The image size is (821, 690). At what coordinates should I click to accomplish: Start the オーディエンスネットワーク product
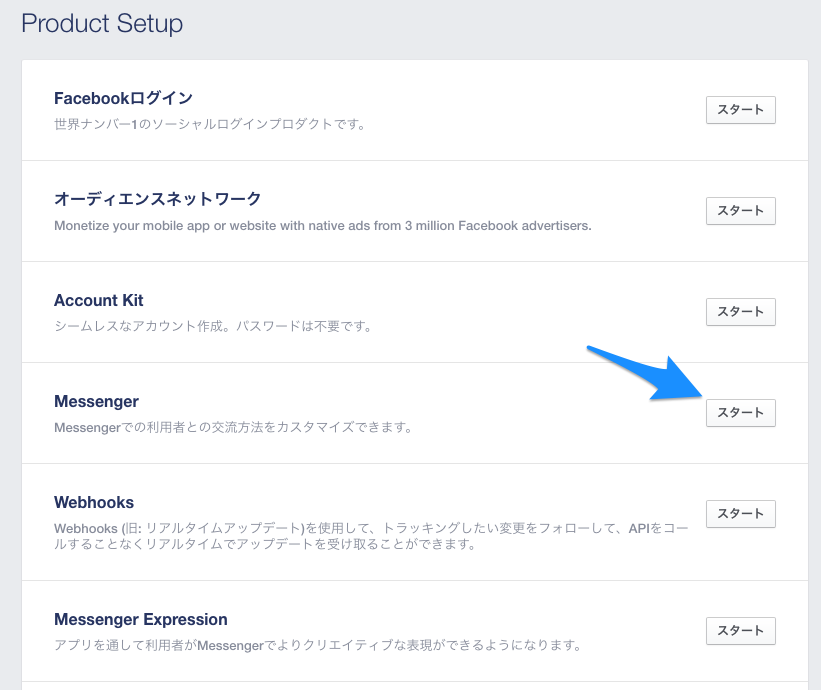(x=740, y=211)
